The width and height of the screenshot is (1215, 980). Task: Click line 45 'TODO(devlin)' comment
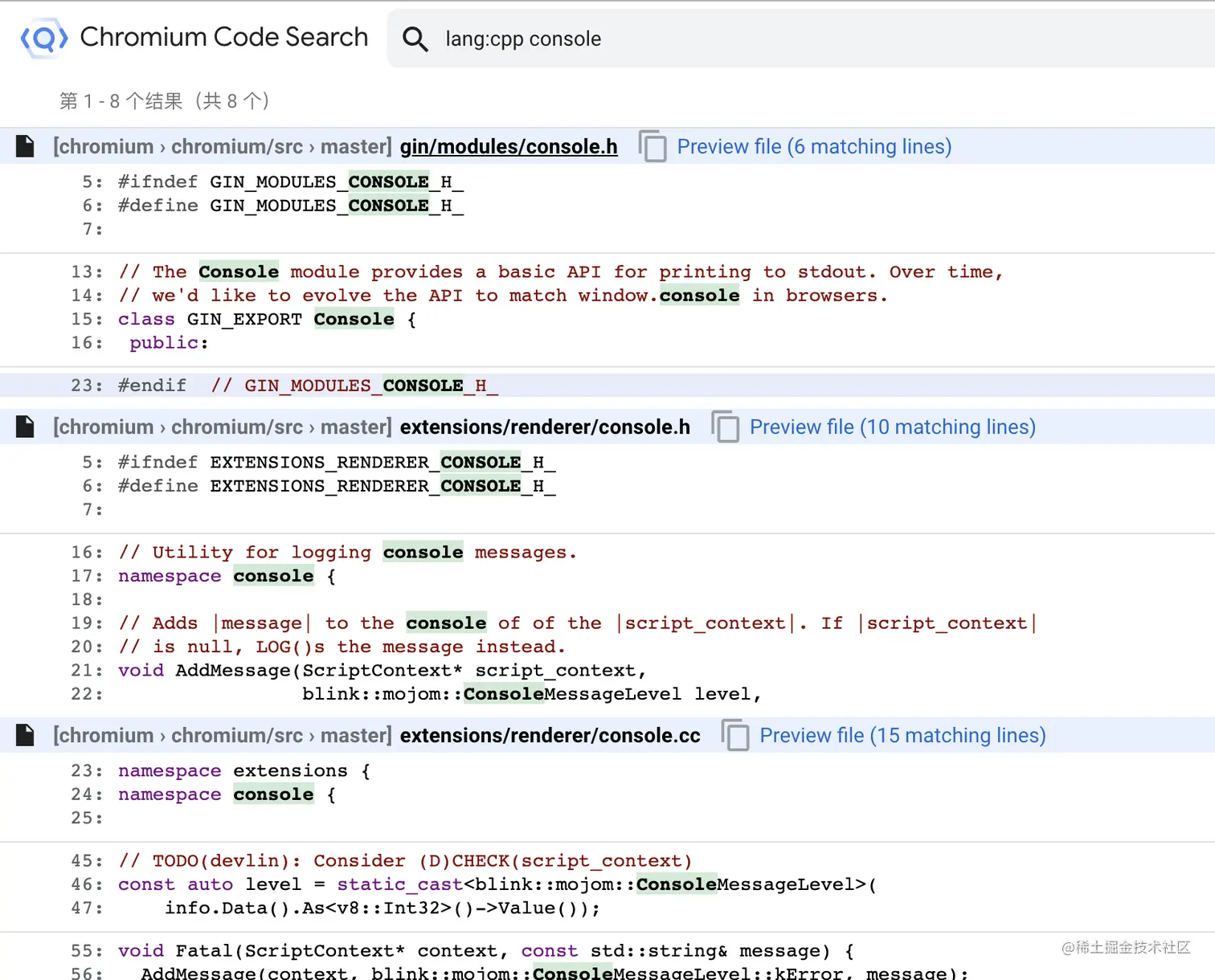point(405,860)
